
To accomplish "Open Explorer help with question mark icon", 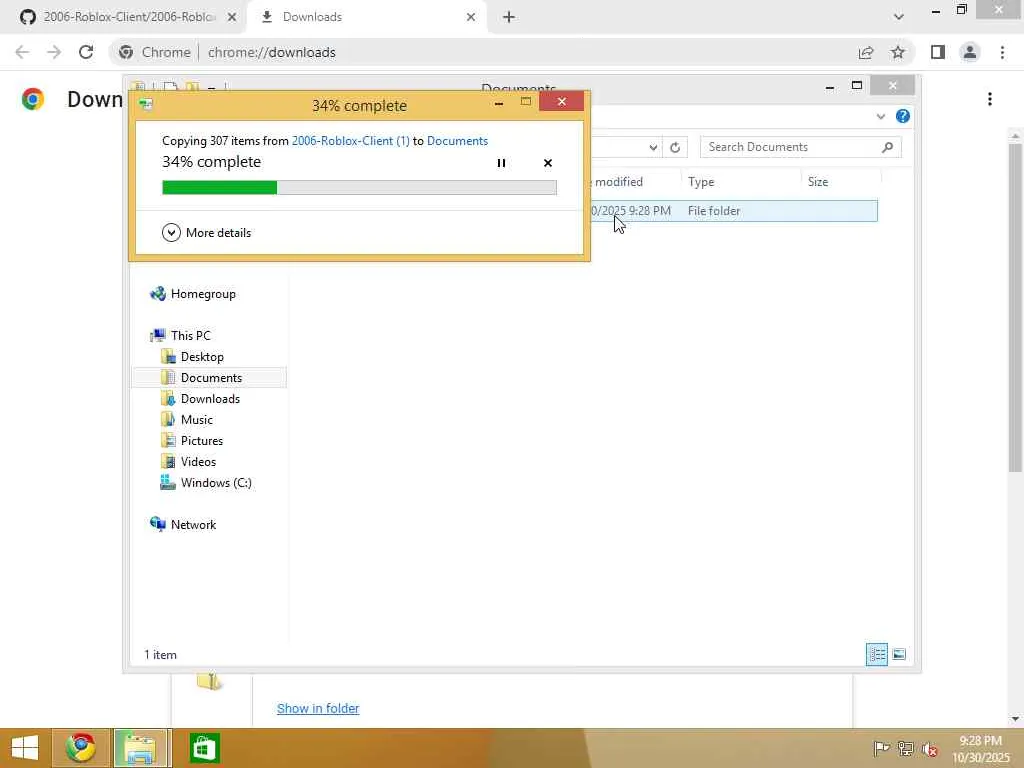I will tap(903, 116).
